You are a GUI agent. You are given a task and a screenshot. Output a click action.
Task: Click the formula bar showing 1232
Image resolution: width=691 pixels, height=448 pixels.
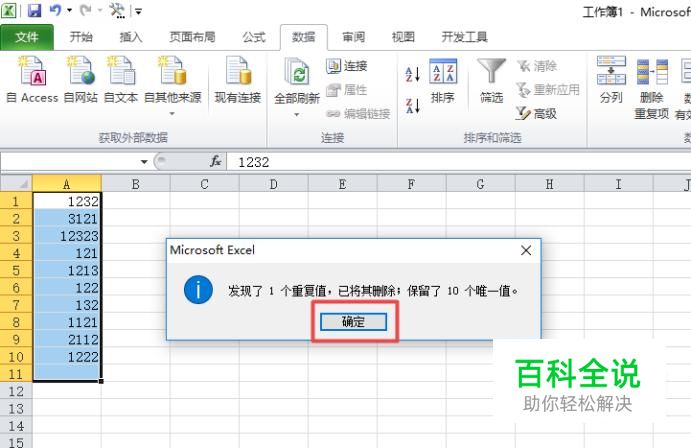(458, 162)
